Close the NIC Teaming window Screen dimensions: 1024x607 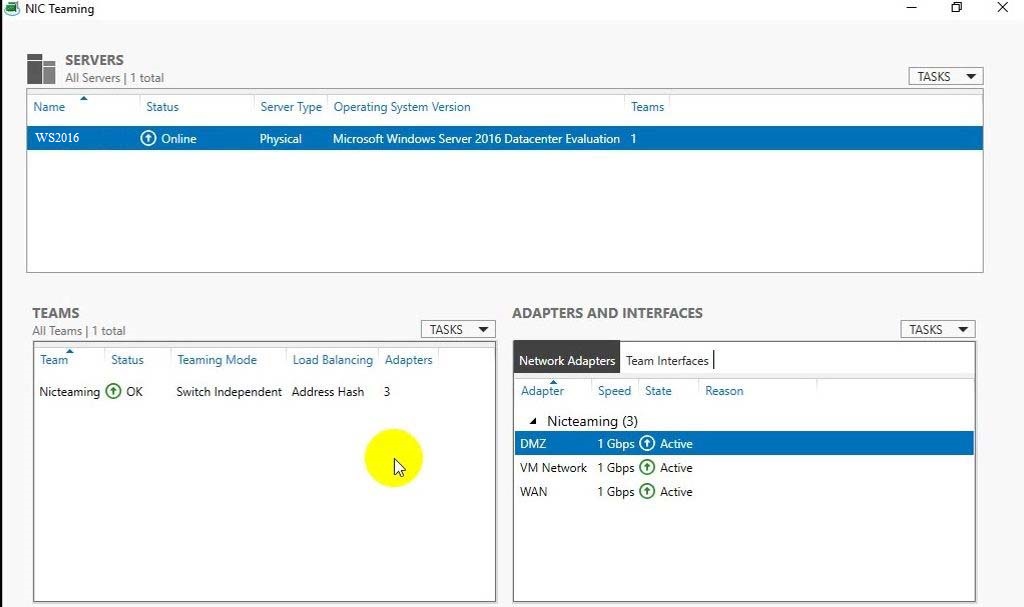click(x=1002, y=8)
